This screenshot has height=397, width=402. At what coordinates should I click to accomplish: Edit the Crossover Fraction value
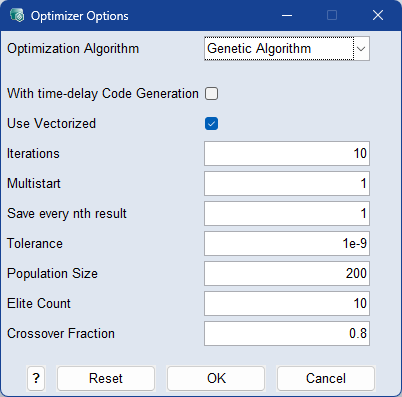click(x=287, y=334)
